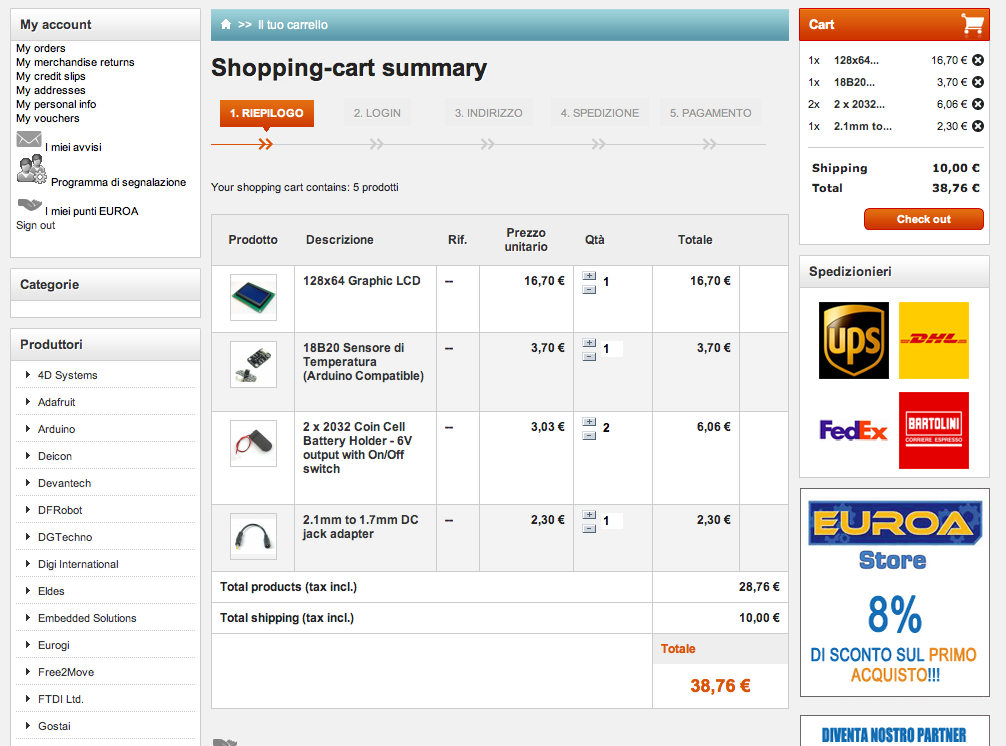The height and width of the screenshot is (746, 1006).
Task: Click the UPS carrier logo
Action: click(x=853, y=340)
